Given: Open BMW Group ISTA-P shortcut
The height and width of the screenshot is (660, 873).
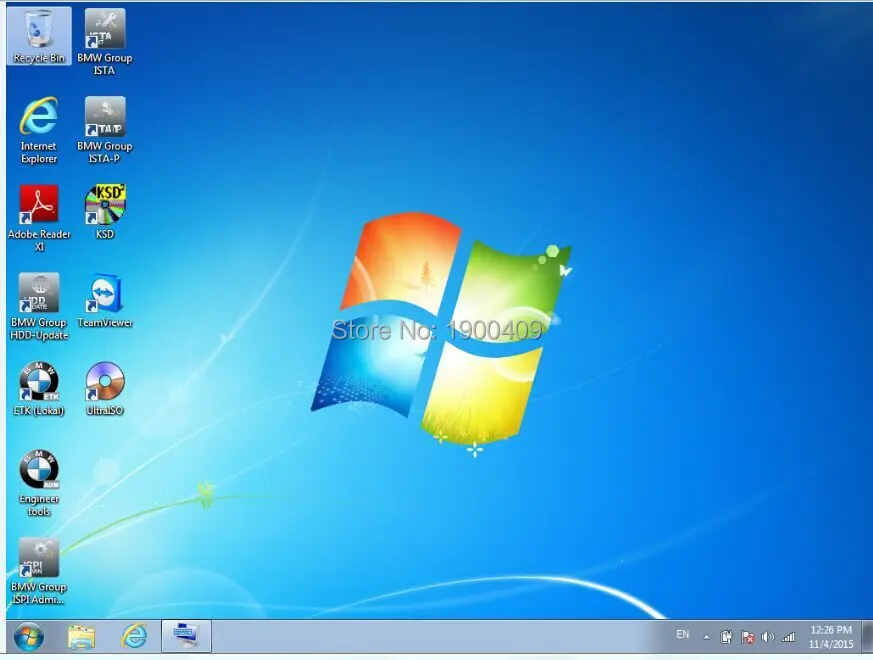Looking at the screenshot, I should (x=105, y=130).
